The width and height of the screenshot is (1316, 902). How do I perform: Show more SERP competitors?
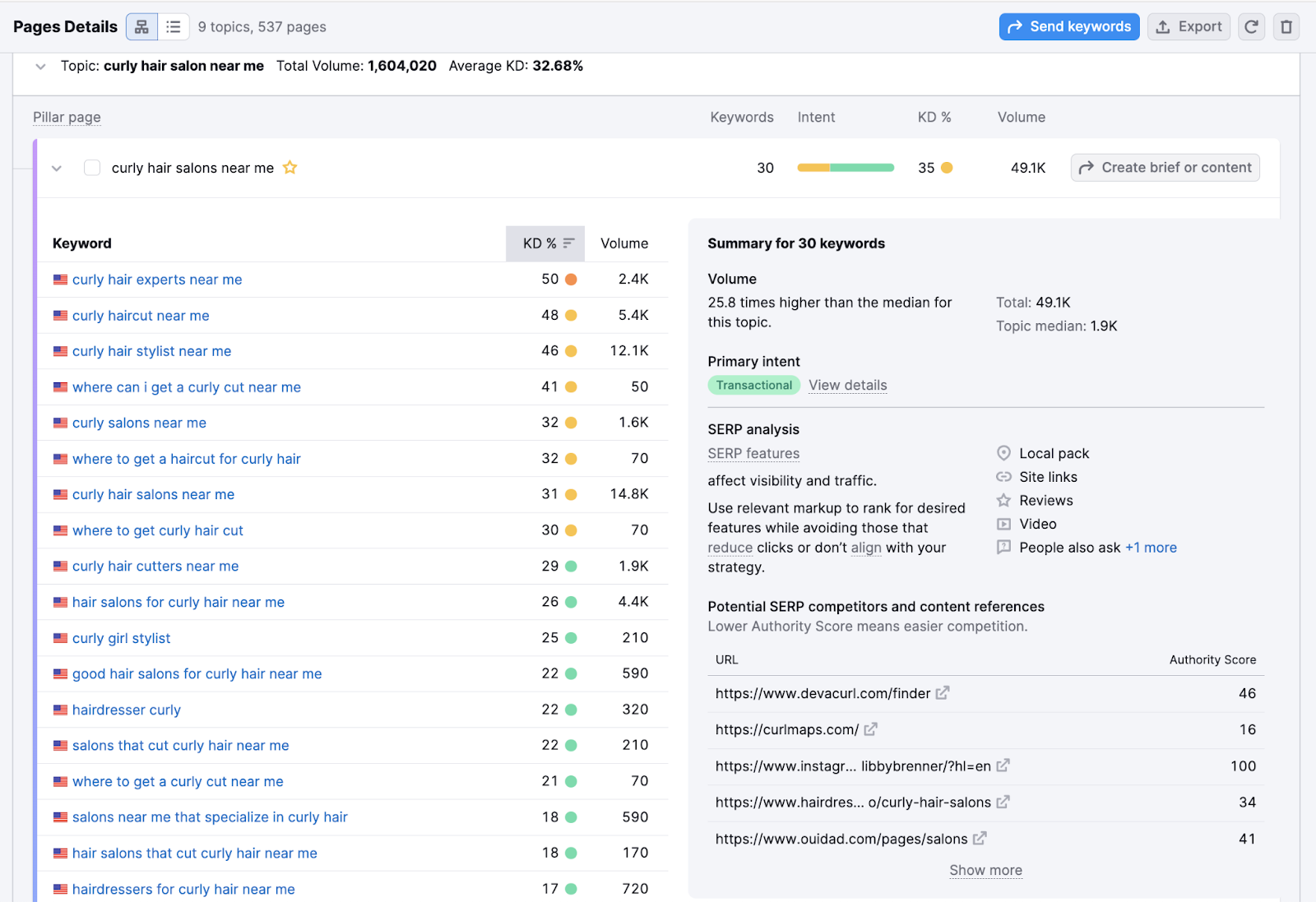click(x=985, y=869)
